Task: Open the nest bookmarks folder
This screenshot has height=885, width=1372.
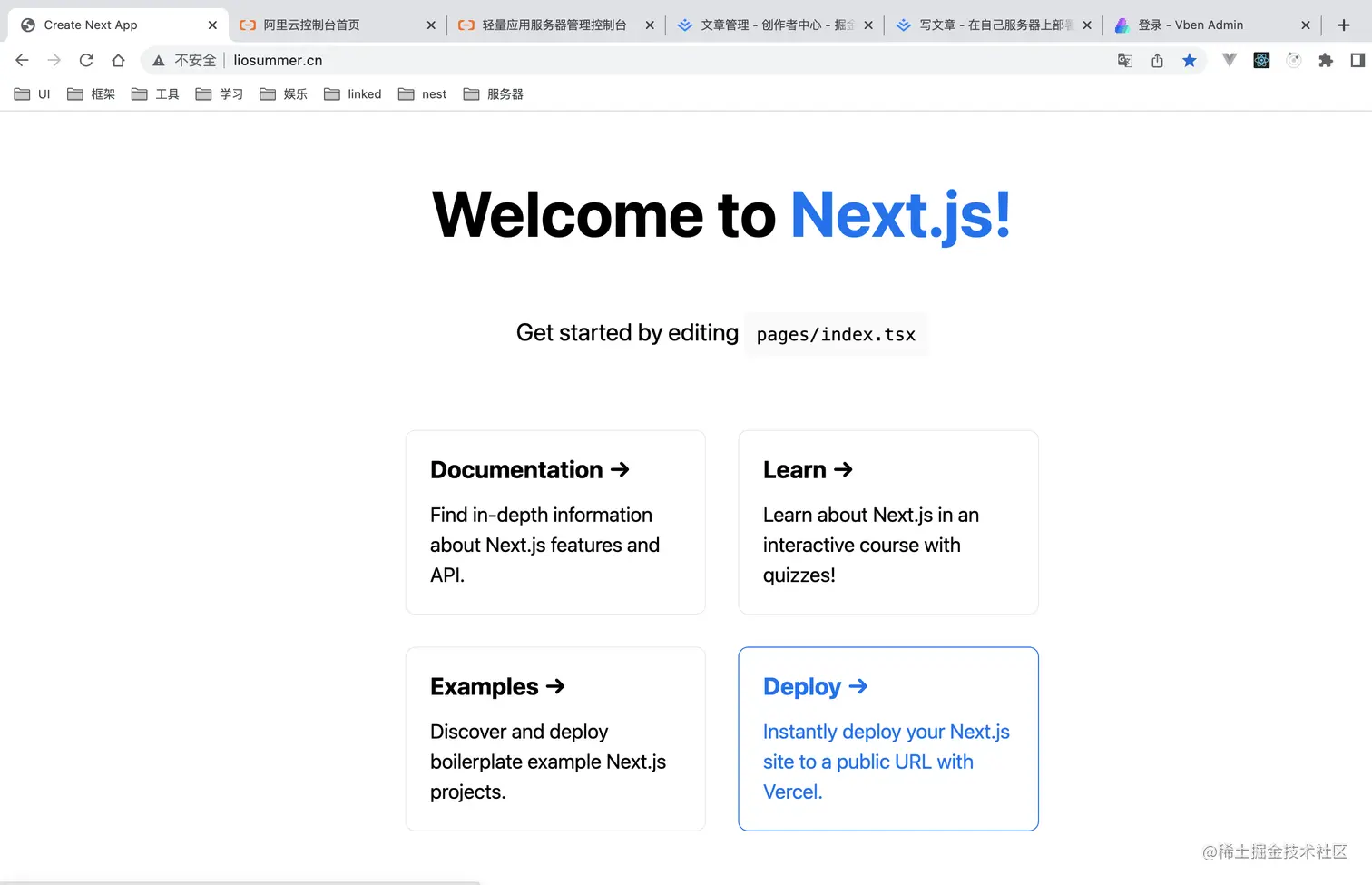Action: point(423,93)
